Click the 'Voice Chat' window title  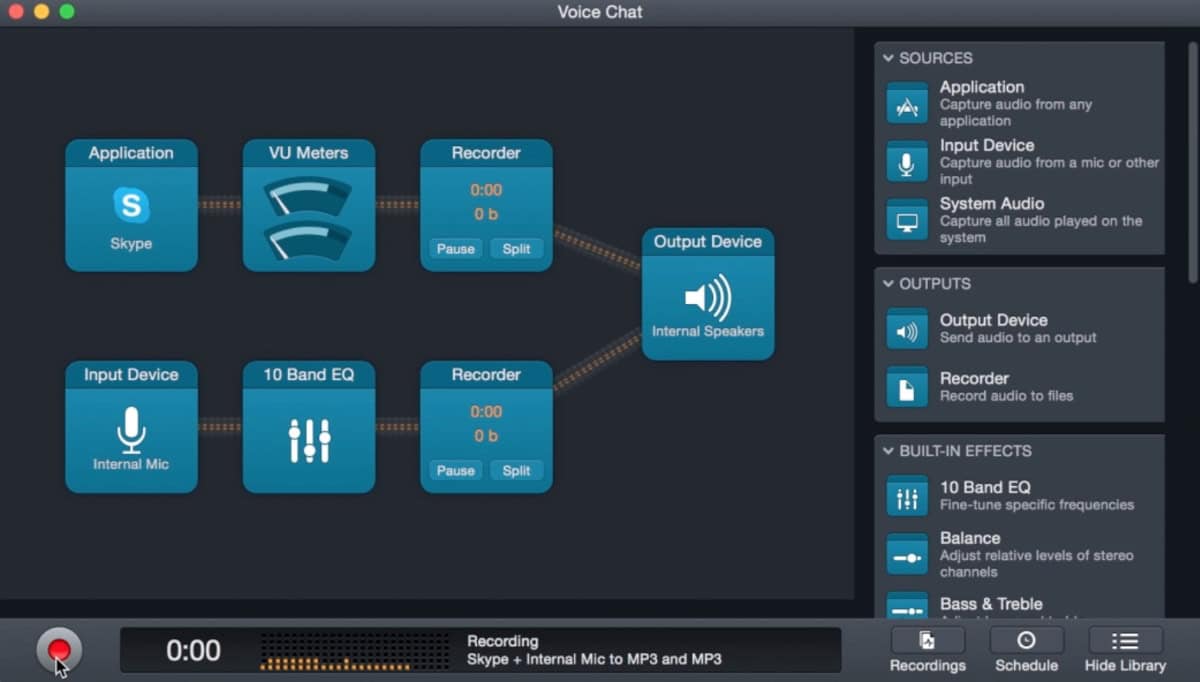(x=600, y=12)
